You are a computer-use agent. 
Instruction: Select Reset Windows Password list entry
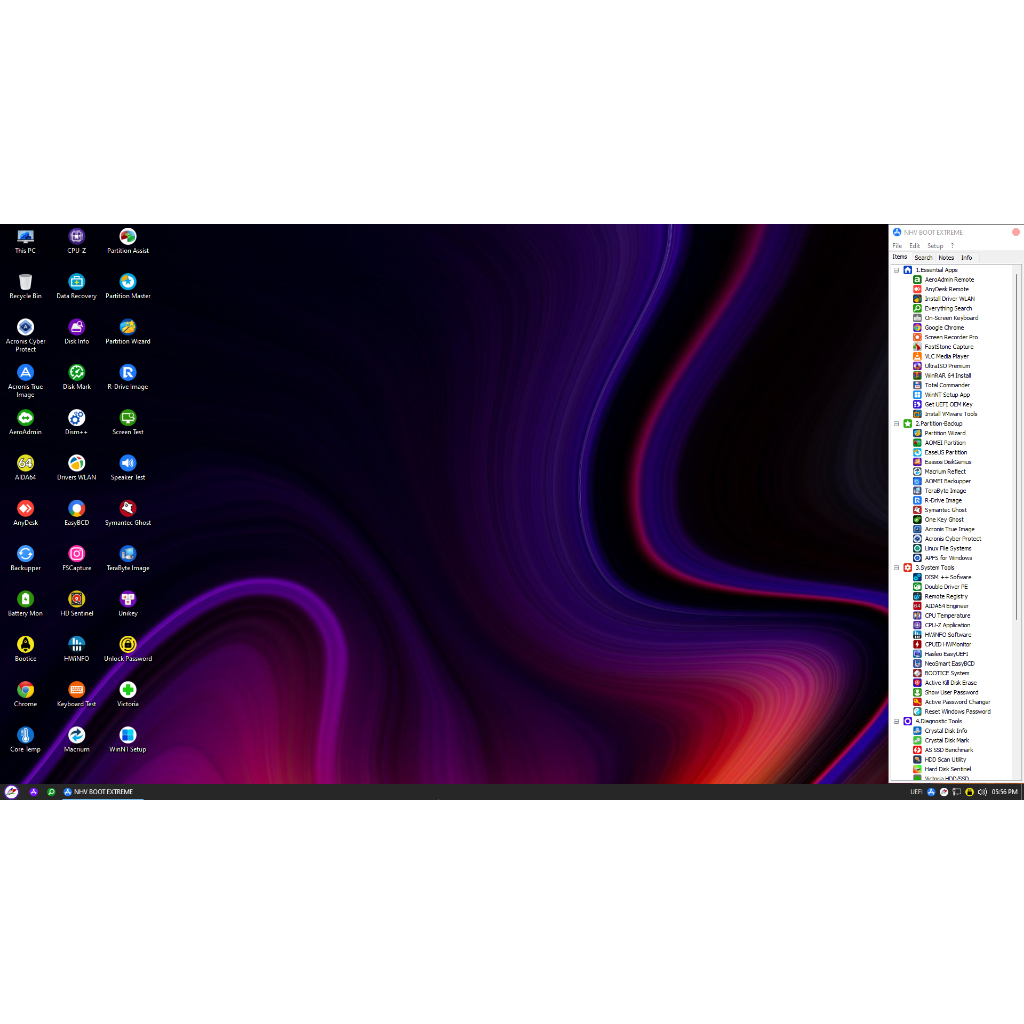pos(957,711)
